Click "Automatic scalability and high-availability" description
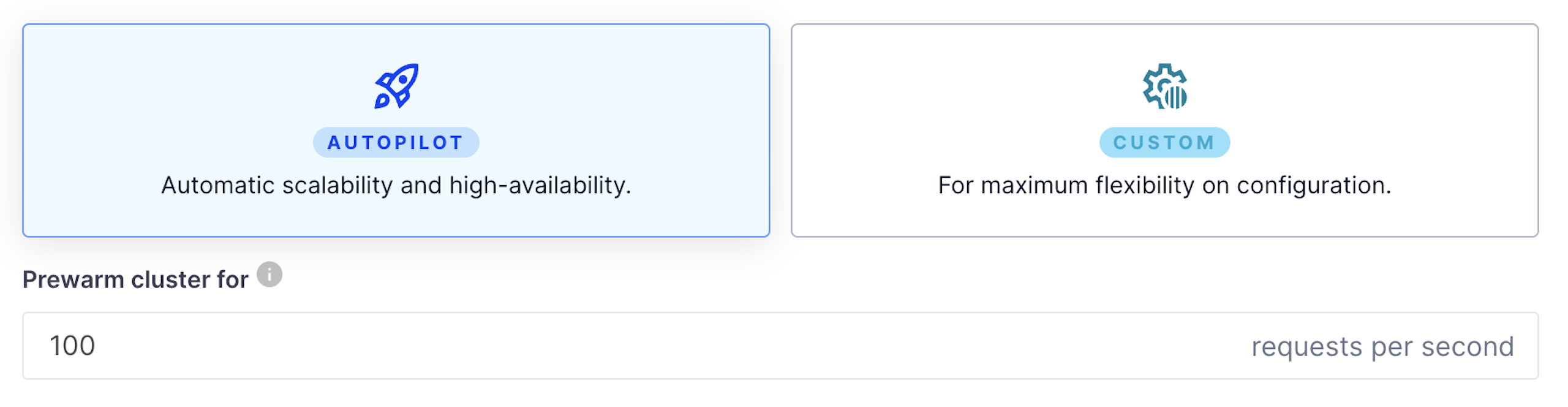The width and height of the screenshot is (1568, 407). tap(396, 185)
